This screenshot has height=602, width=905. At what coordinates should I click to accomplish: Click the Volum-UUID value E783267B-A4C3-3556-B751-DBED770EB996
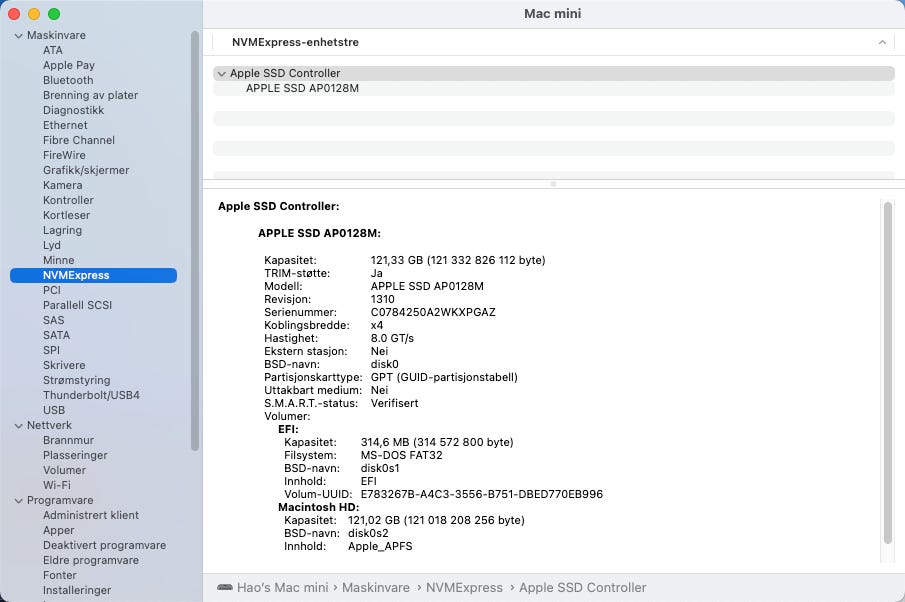(481, 494)
